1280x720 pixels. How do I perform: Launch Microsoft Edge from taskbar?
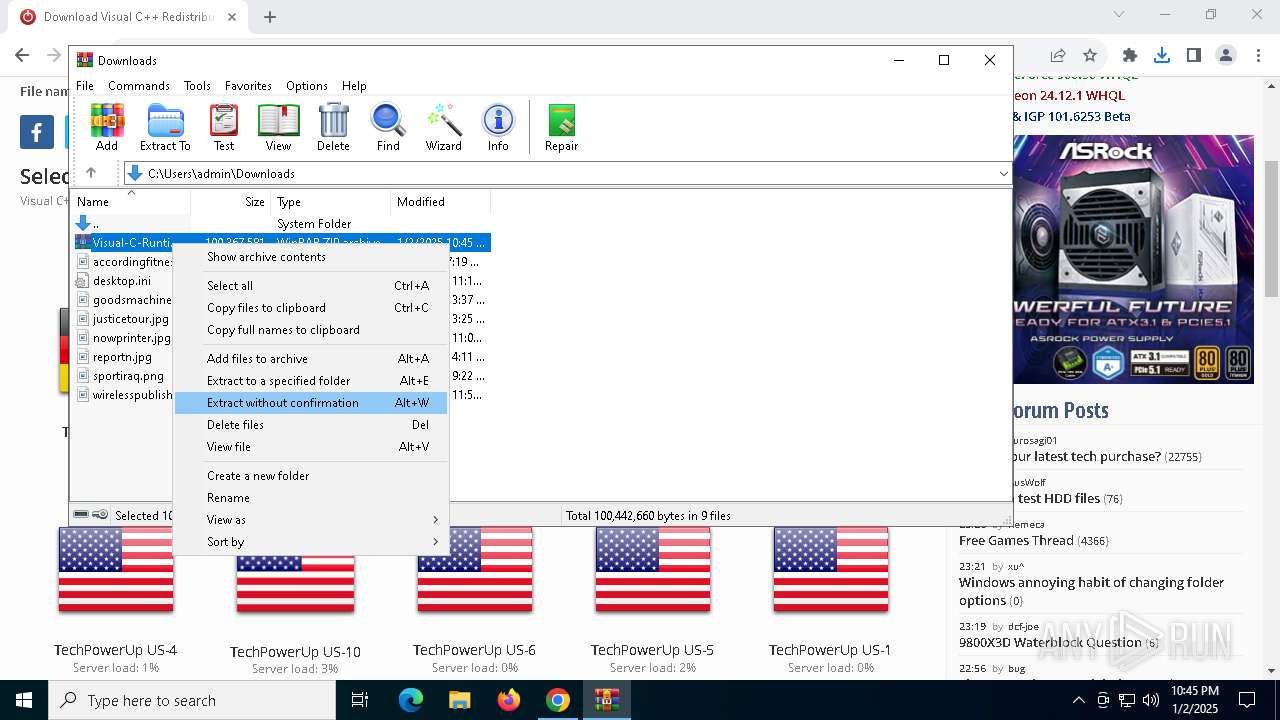[411, 700]
